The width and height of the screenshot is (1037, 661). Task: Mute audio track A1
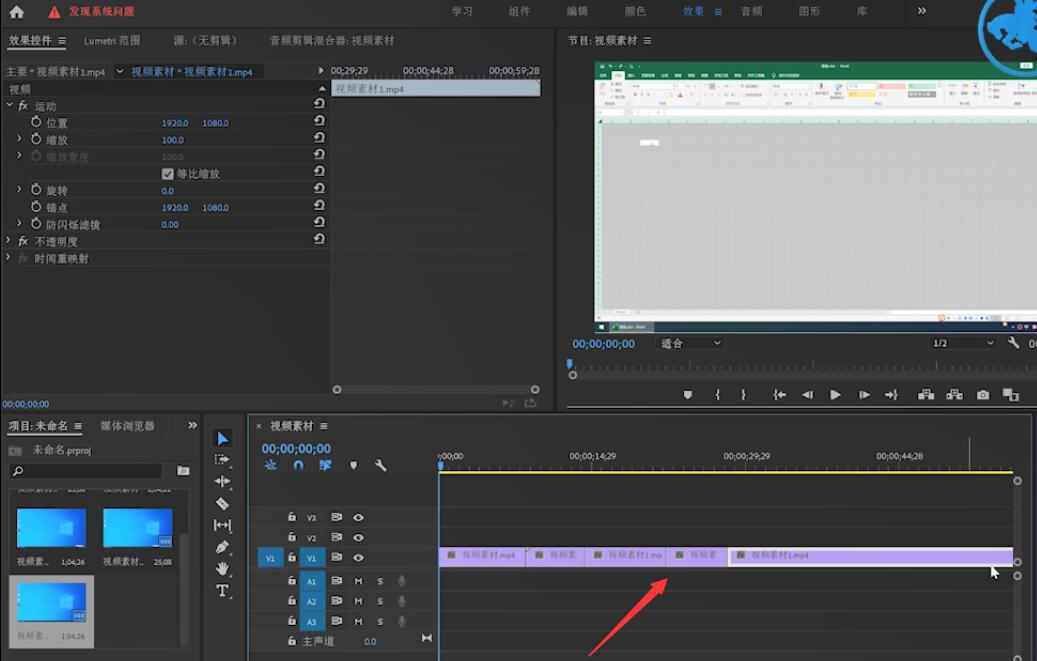(x=358, y=581)
